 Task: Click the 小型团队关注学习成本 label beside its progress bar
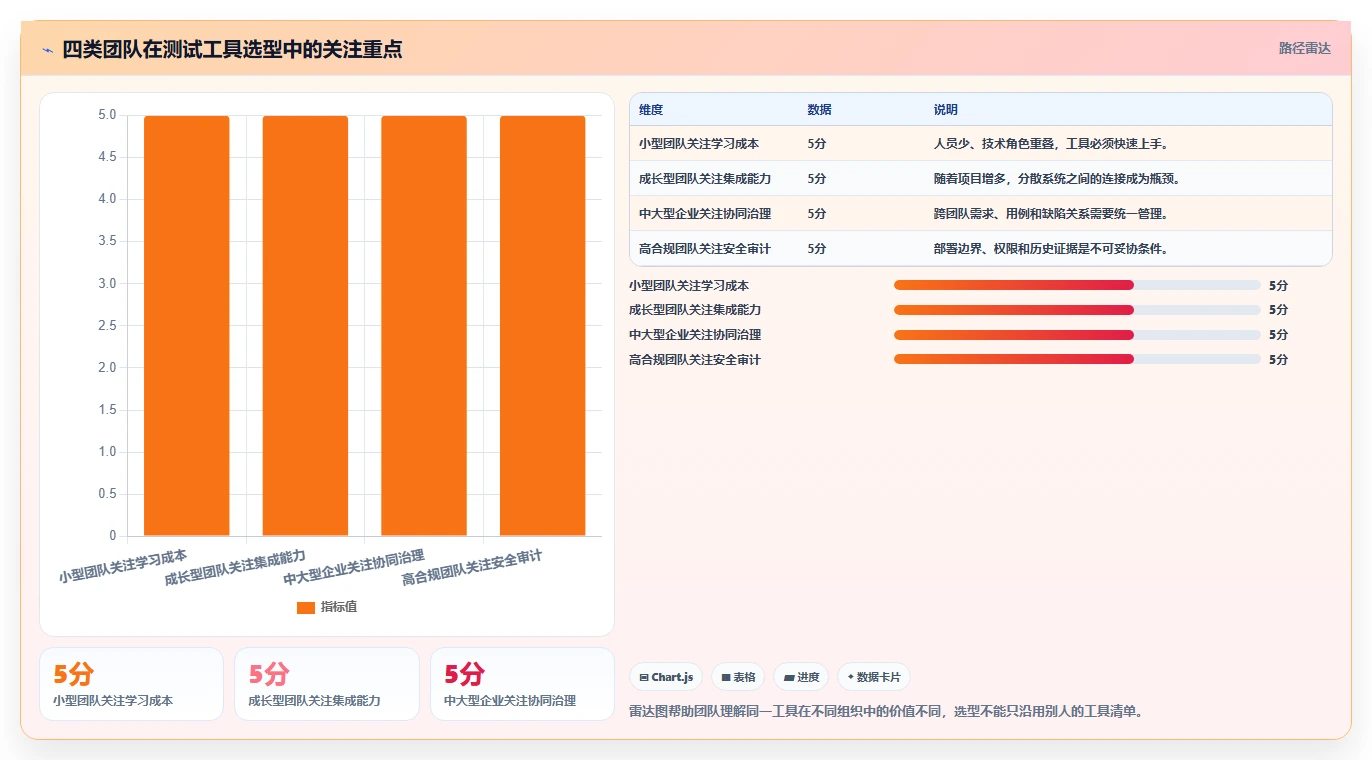(689, 286)
